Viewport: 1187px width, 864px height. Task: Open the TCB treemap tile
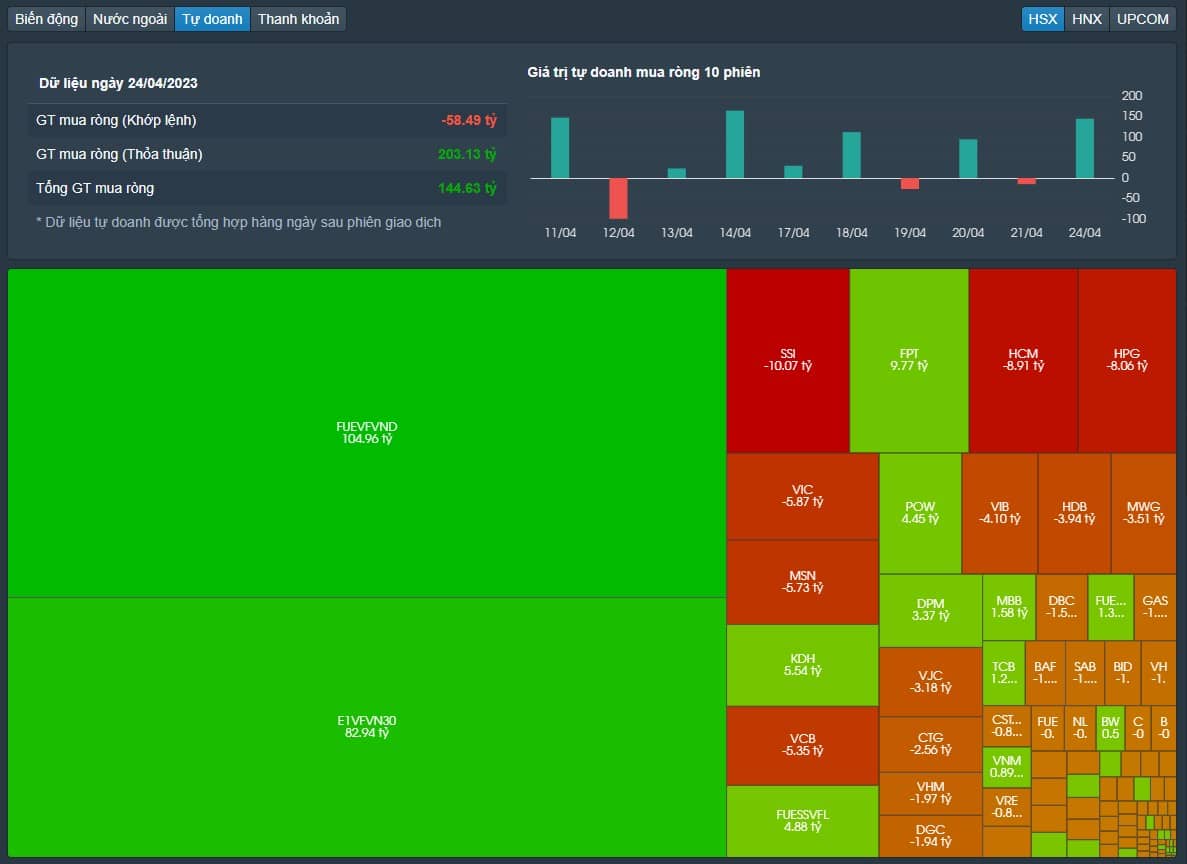tap(1004, 673)
